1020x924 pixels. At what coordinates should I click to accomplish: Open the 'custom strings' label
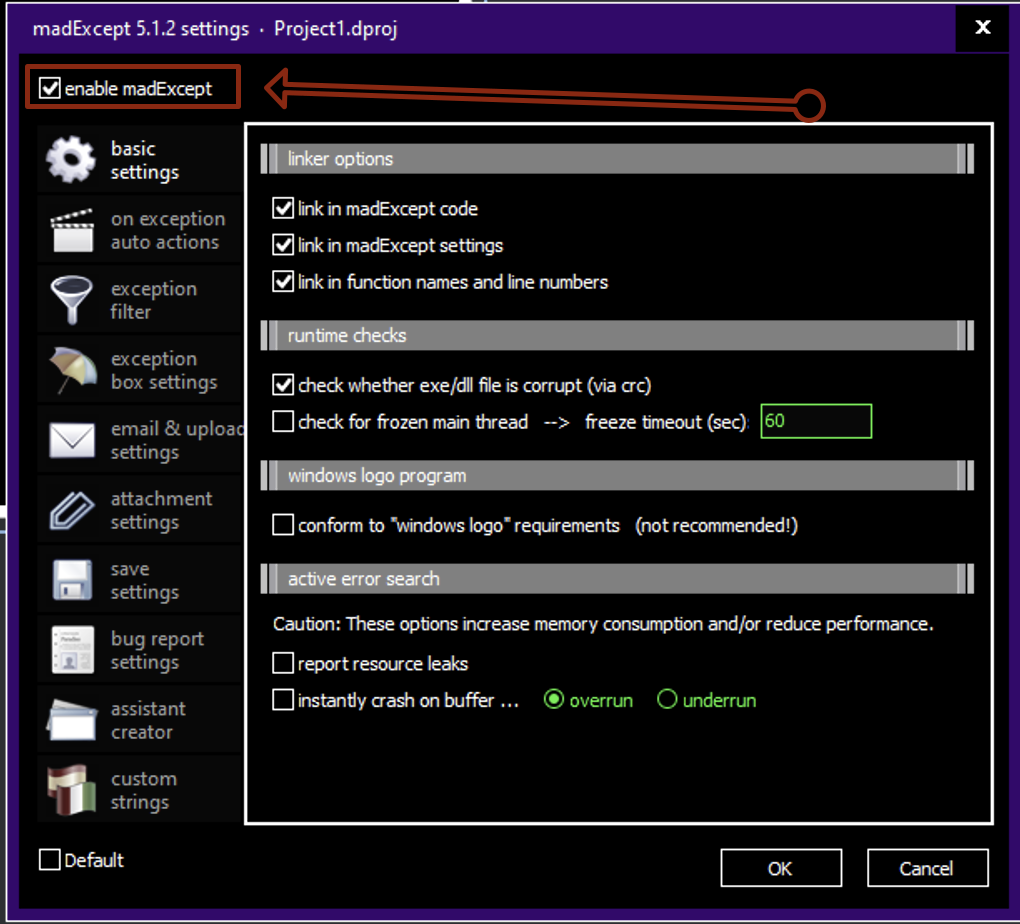[x=144, y=791]
